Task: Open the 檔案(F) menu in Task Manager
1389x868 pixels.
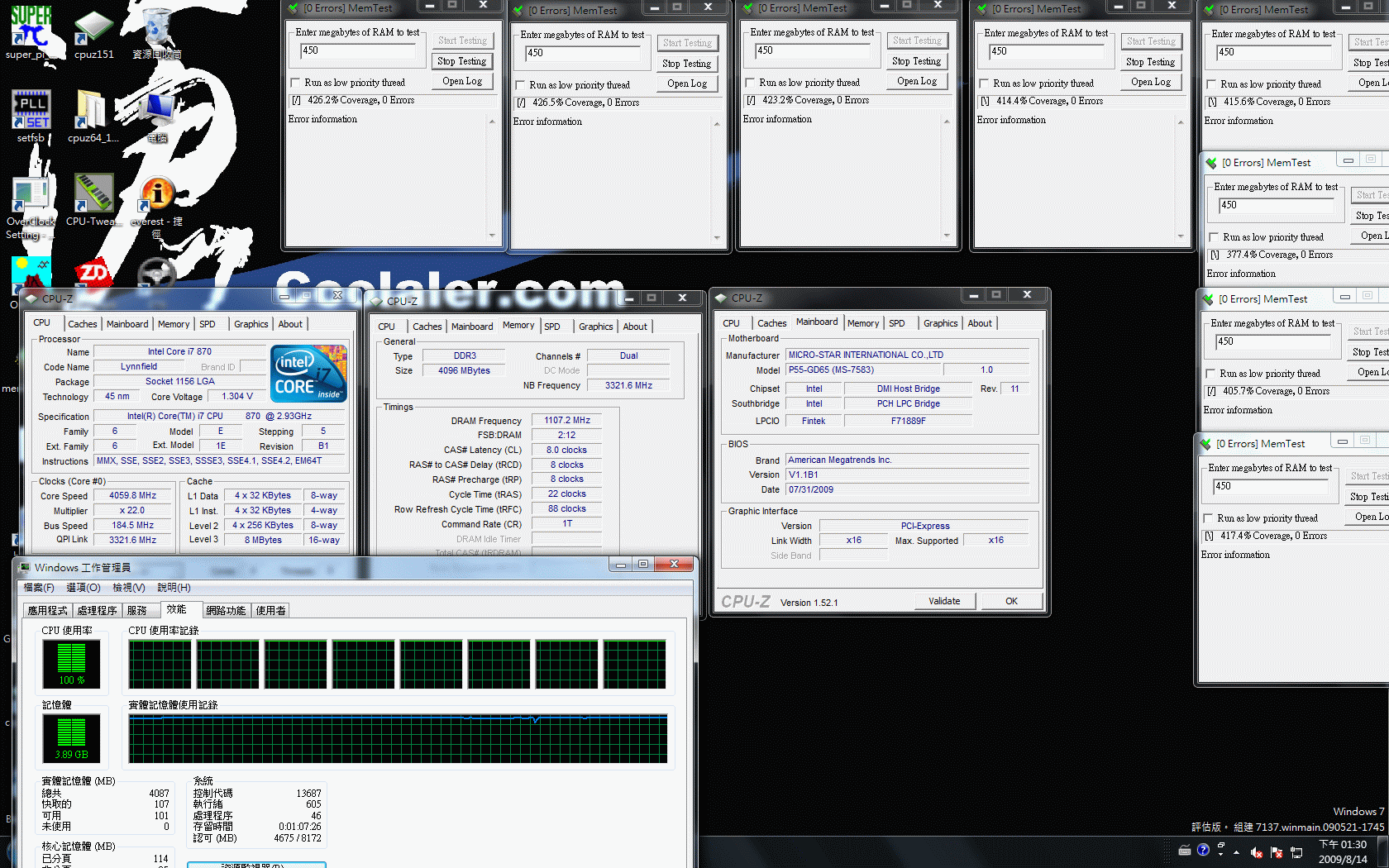Action: point(39,588)
